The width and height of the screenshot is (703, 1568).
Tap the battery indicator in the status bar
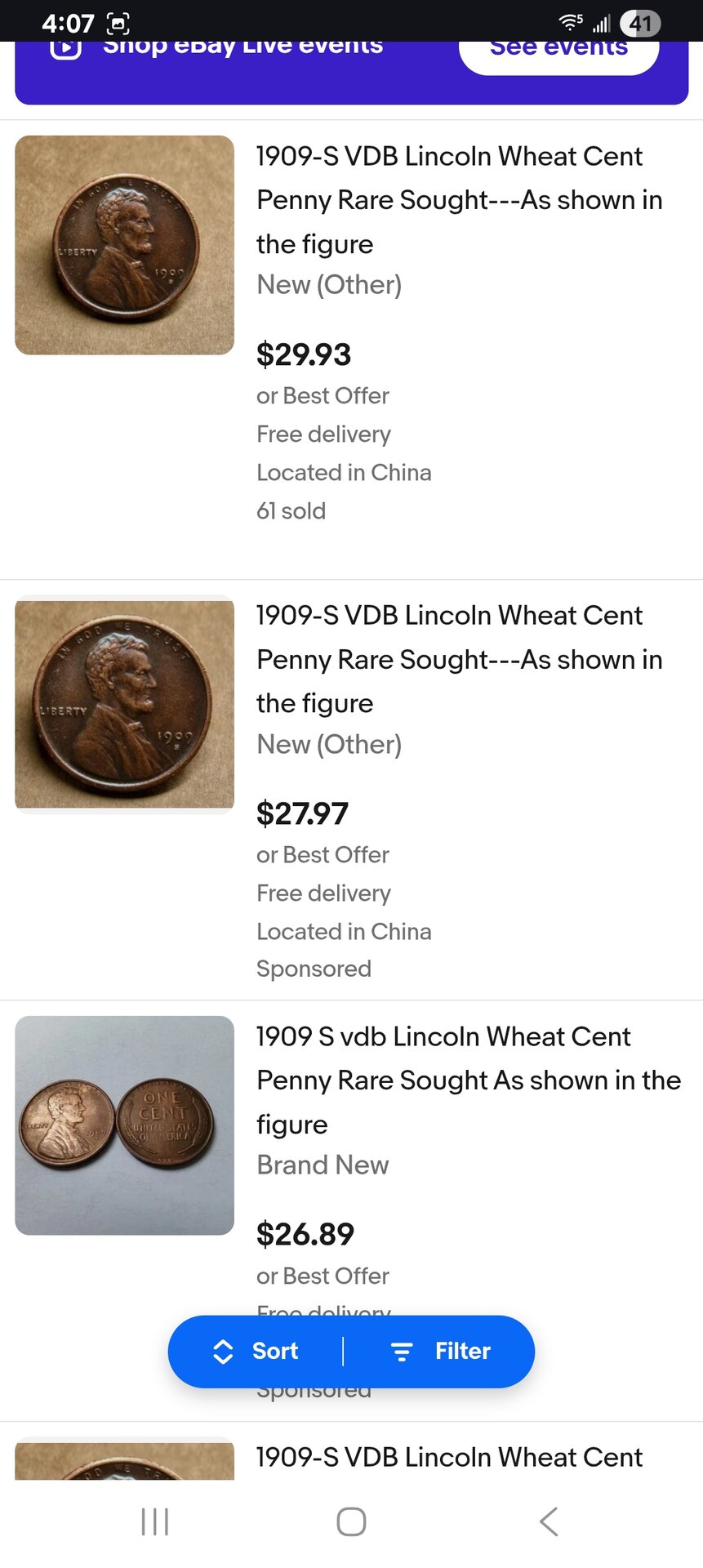click(639, 23)
